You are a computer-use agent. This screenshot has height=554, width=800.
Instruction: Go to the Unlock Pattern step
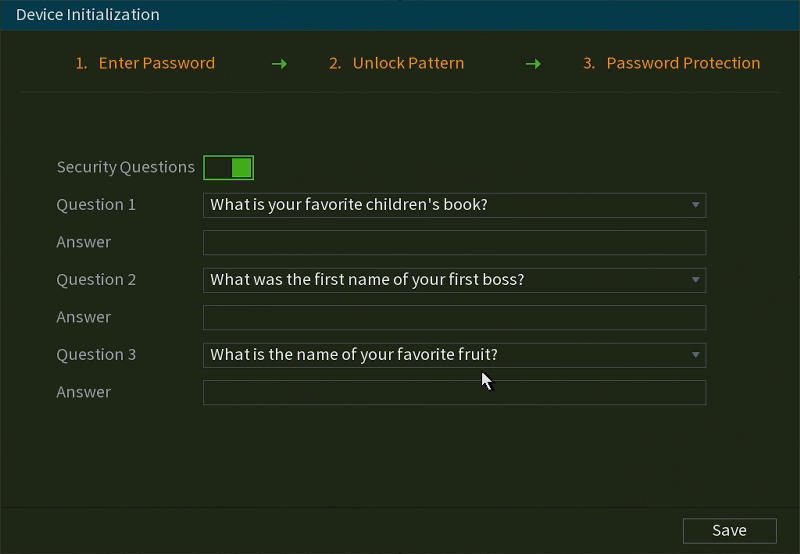click(x=396, y=63)
